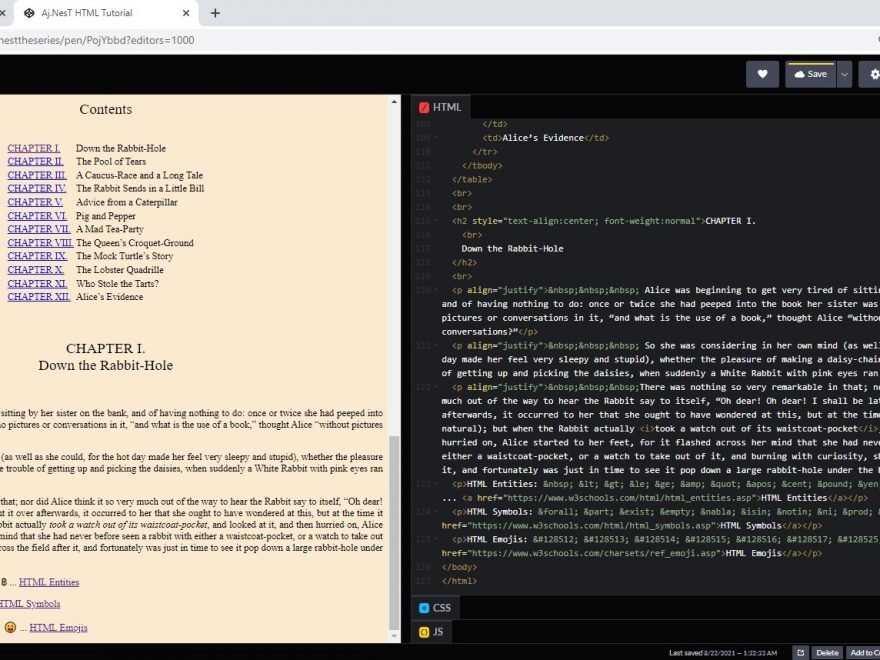Open the pen in a new window using the share icon
Viewport: 880px width, 660px height.
click(x=800, y=652)
